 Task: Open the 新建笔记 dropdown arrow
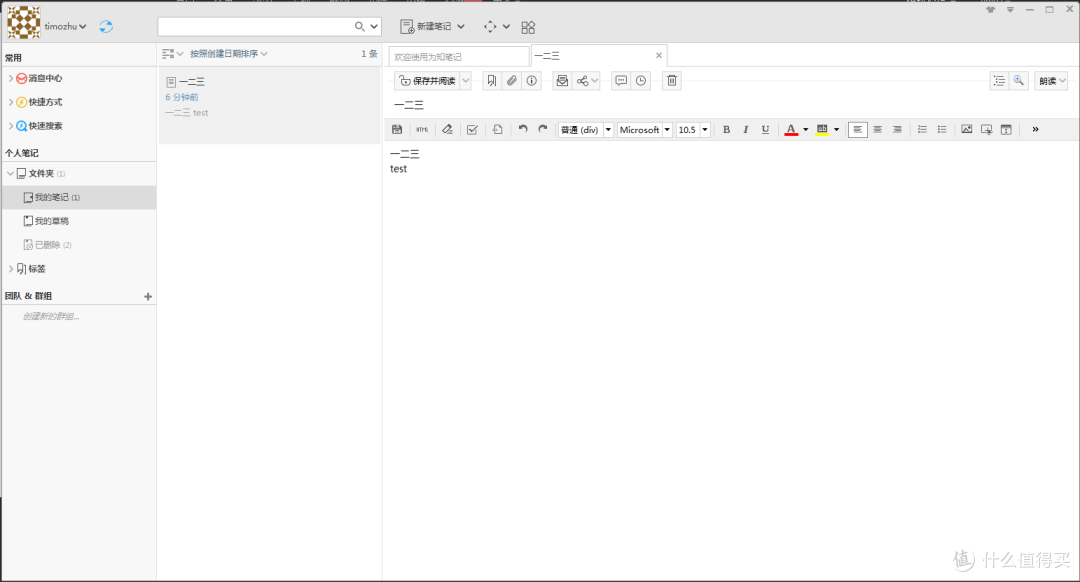pyautogui.click(x=461, y=26)
